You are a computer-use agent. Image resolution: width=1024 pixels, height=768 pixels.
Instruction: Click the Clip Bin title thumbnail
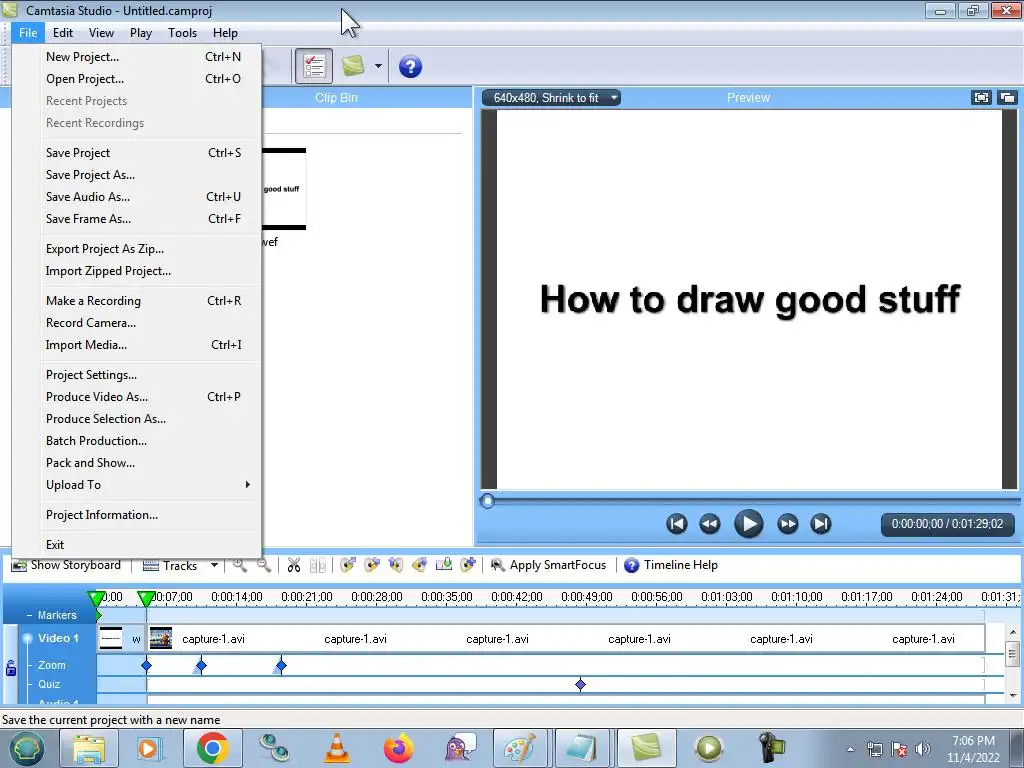tap(284, 189)
